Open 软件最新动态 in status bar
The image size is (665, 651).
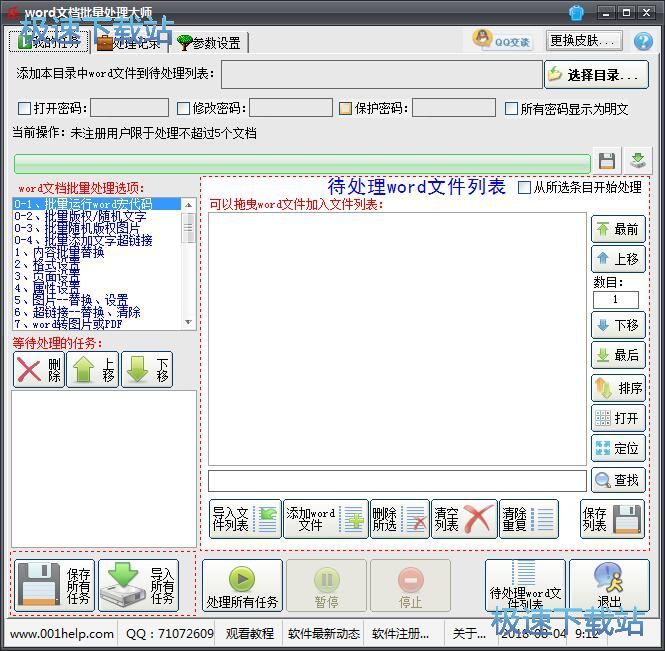pyautogui.click(x=324, y=634)
